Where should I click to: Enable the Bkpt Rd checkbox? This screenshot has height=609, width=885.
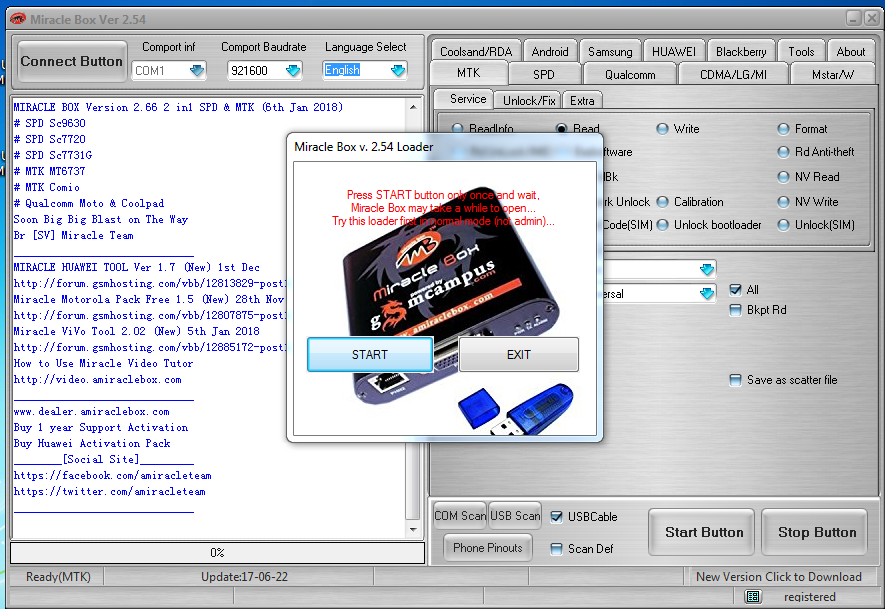point(735,310)
